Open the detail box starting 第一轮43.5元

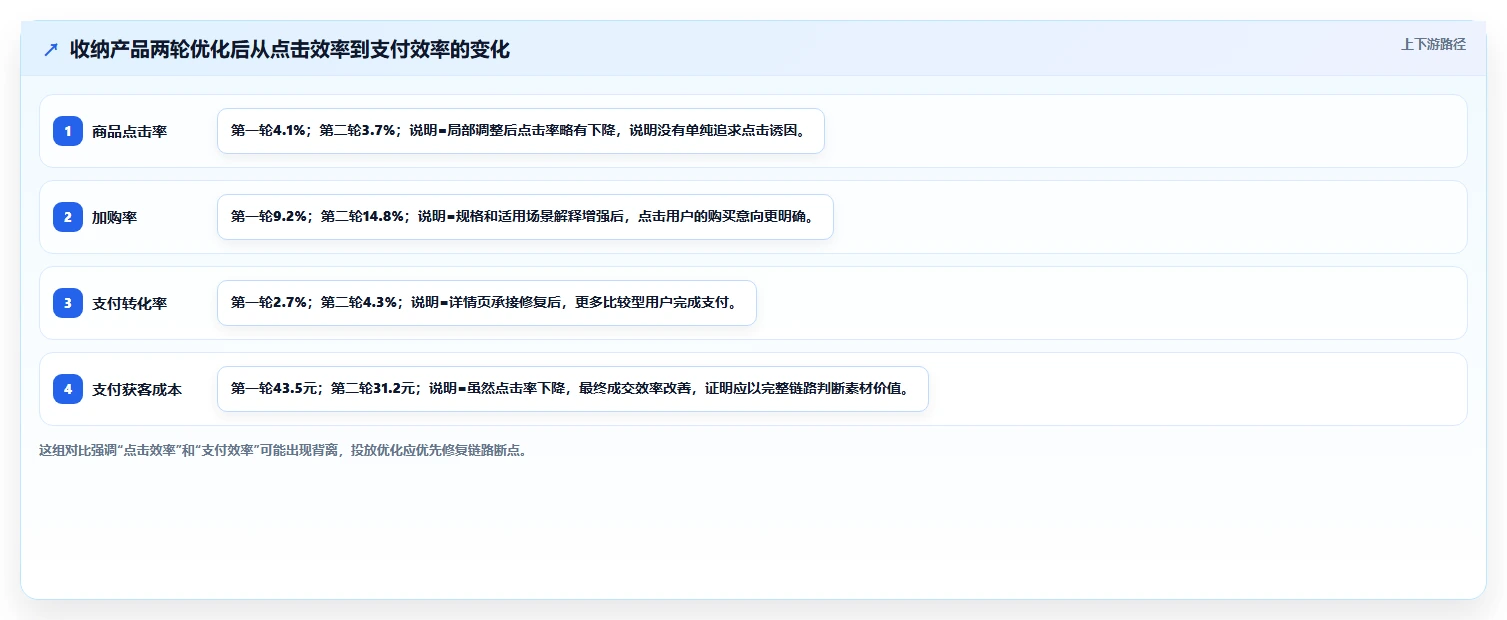(573, 389)
